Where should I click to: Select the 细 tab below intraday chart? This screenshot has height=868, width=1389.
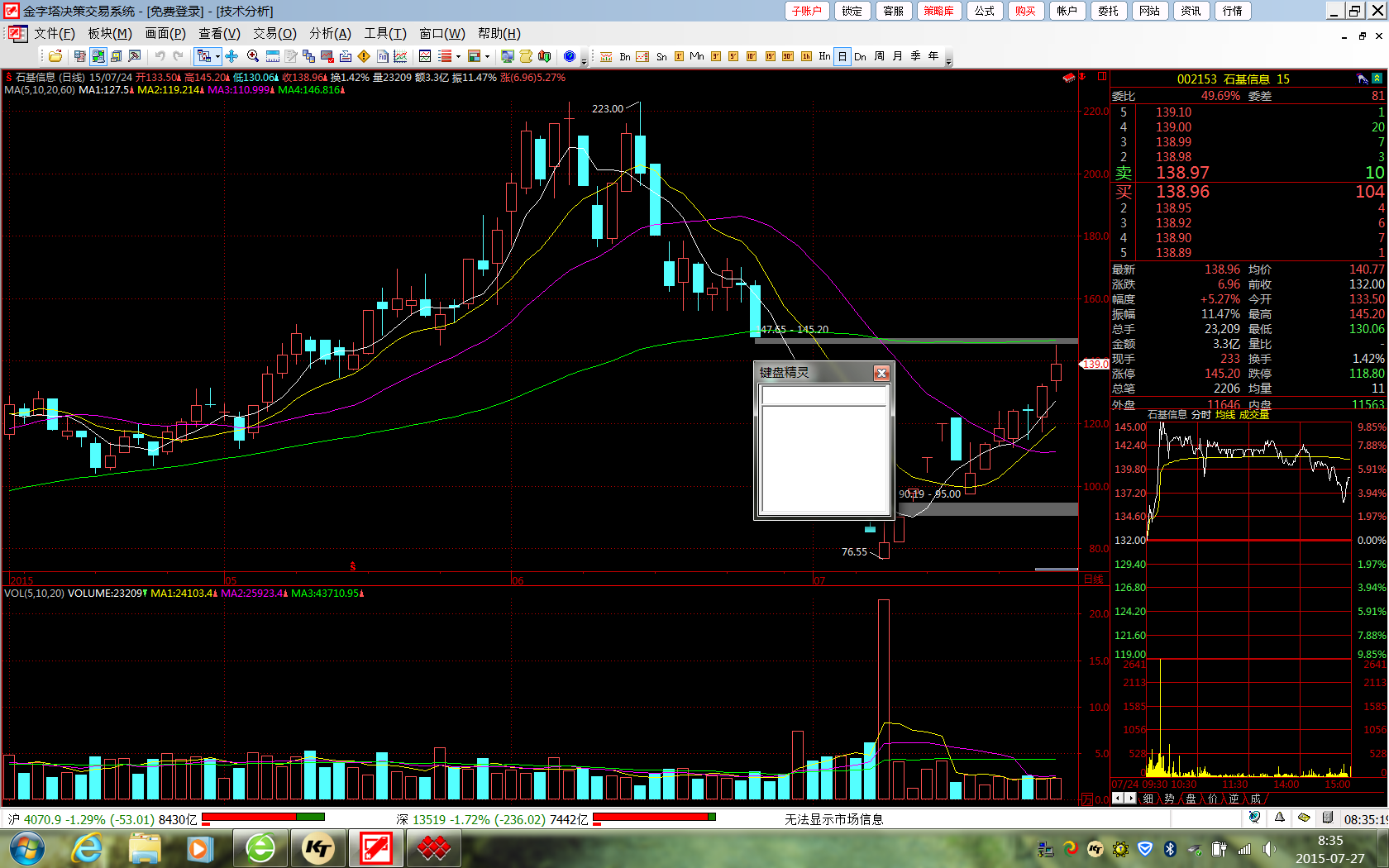coord(1148,799)
